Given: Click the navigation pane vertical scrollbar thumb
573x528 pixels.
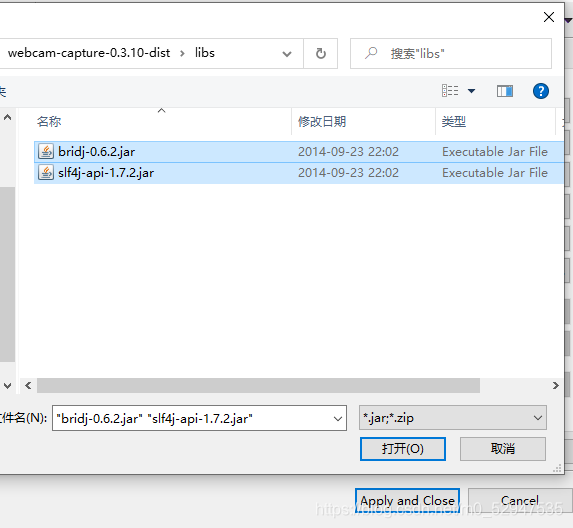Looking at the screenshot, I should [x=7, y=274].
